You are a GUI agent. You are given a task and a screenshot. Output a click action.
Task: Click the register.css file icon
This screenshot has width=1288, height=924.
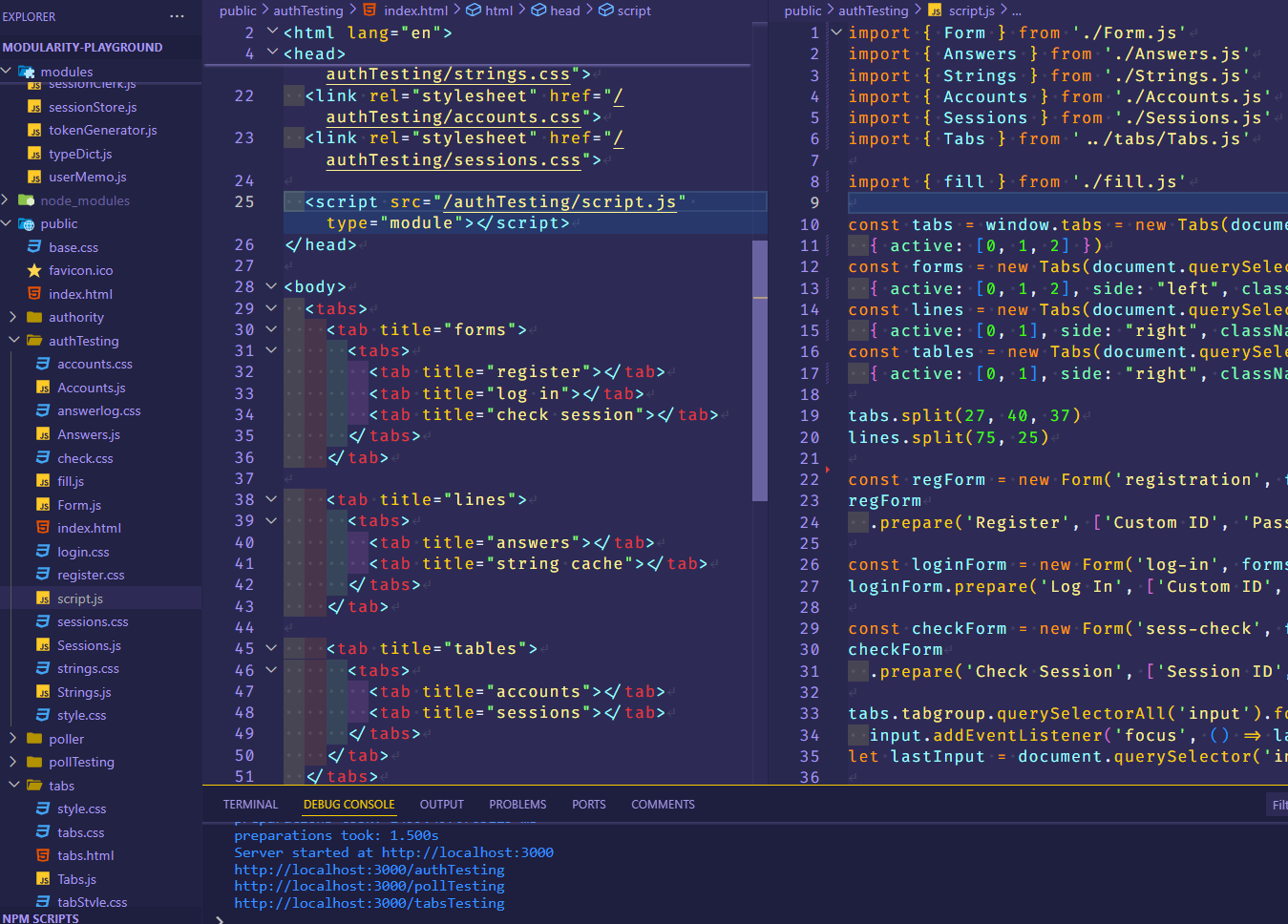pyautogui.click(x=43, y=575)
